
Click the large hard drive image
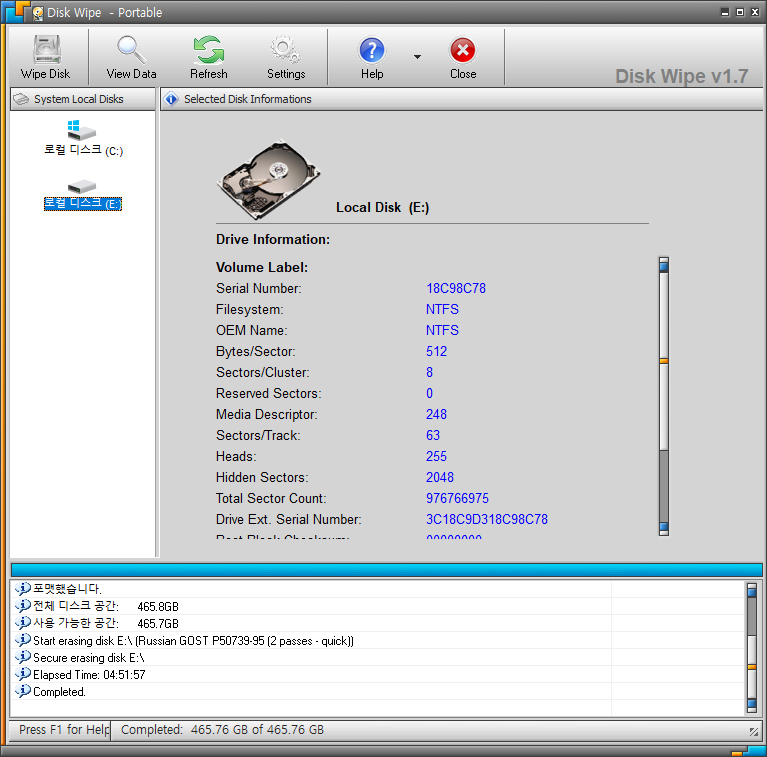[x=268, y=178]
